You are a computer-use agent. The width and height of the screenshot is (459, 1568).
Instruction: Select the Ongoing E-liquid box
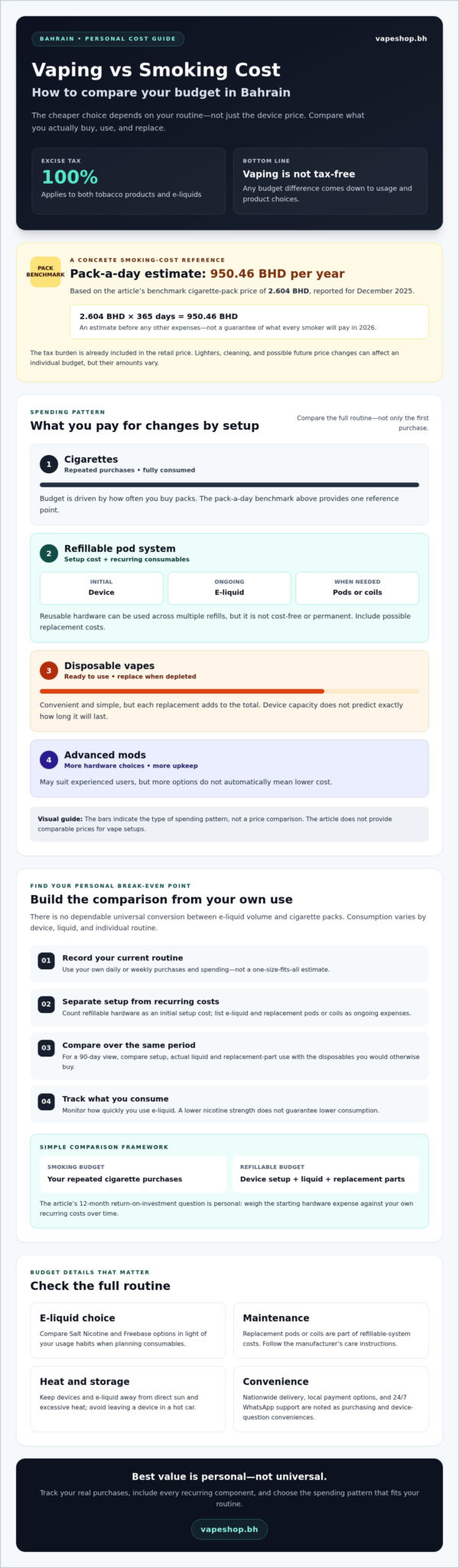pos(229,587)
